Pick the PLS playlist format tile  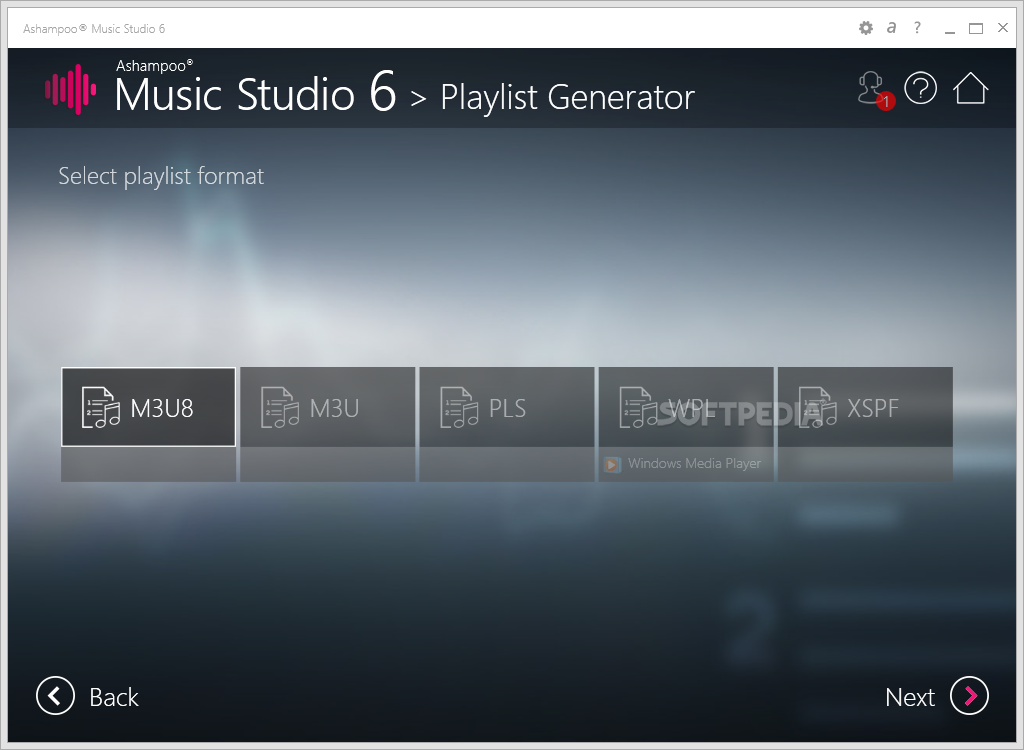[507, 407]
